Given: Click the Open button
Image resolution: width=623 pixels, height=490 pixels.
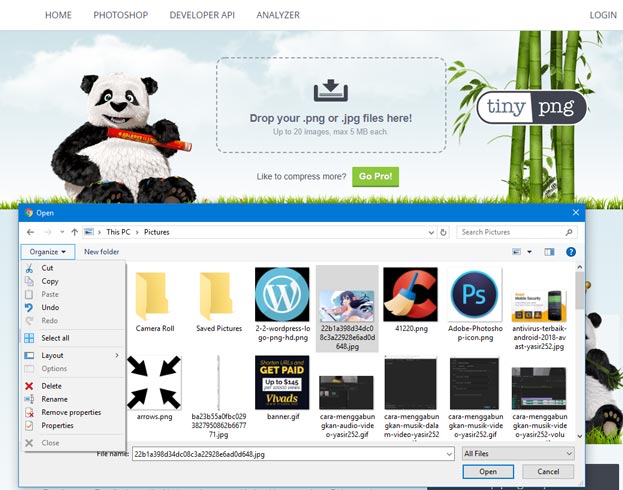Looking at the screenshot, I should [488, 472].
